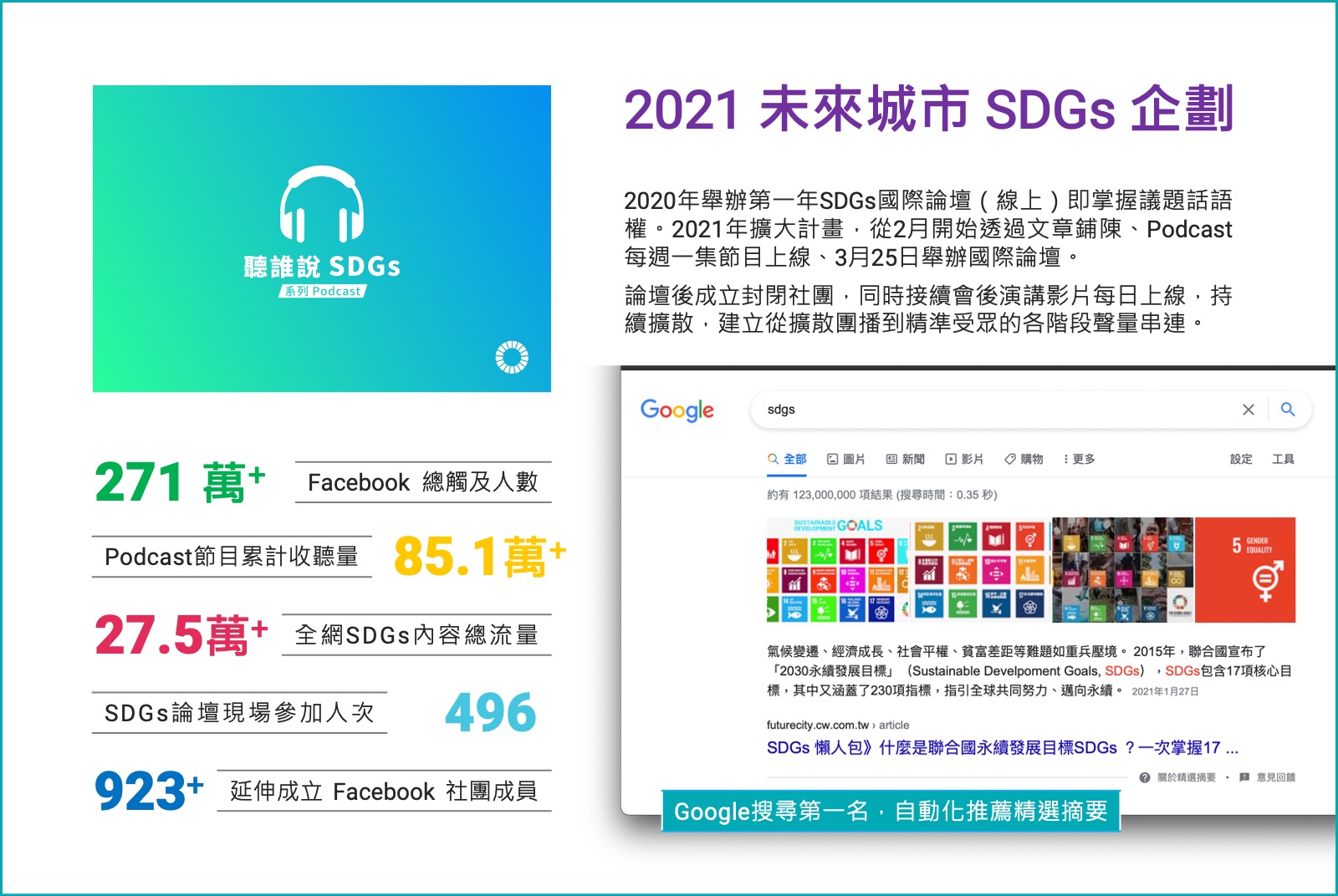Go to the 購物 tab

1024,459
